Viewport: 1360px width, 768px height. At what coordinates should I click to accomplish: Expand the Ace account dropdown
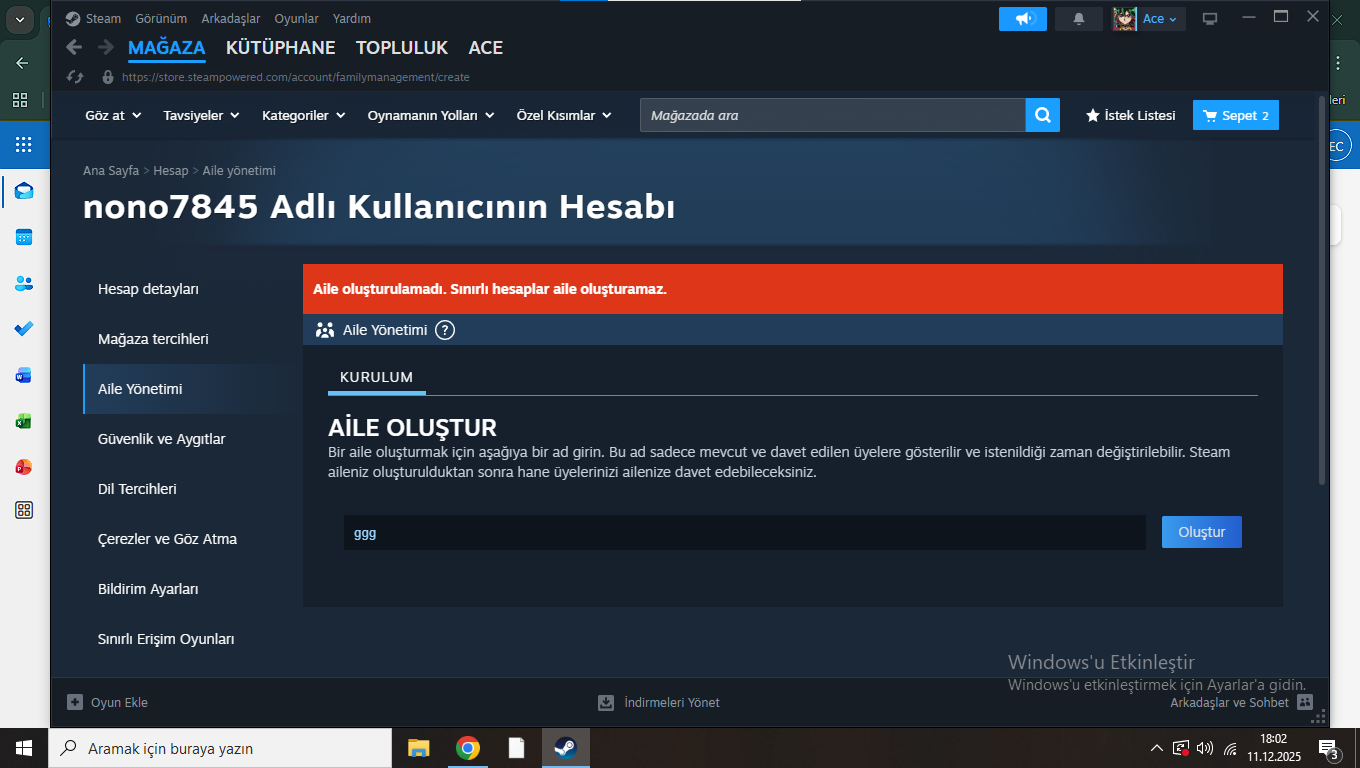coord(1161,19)
